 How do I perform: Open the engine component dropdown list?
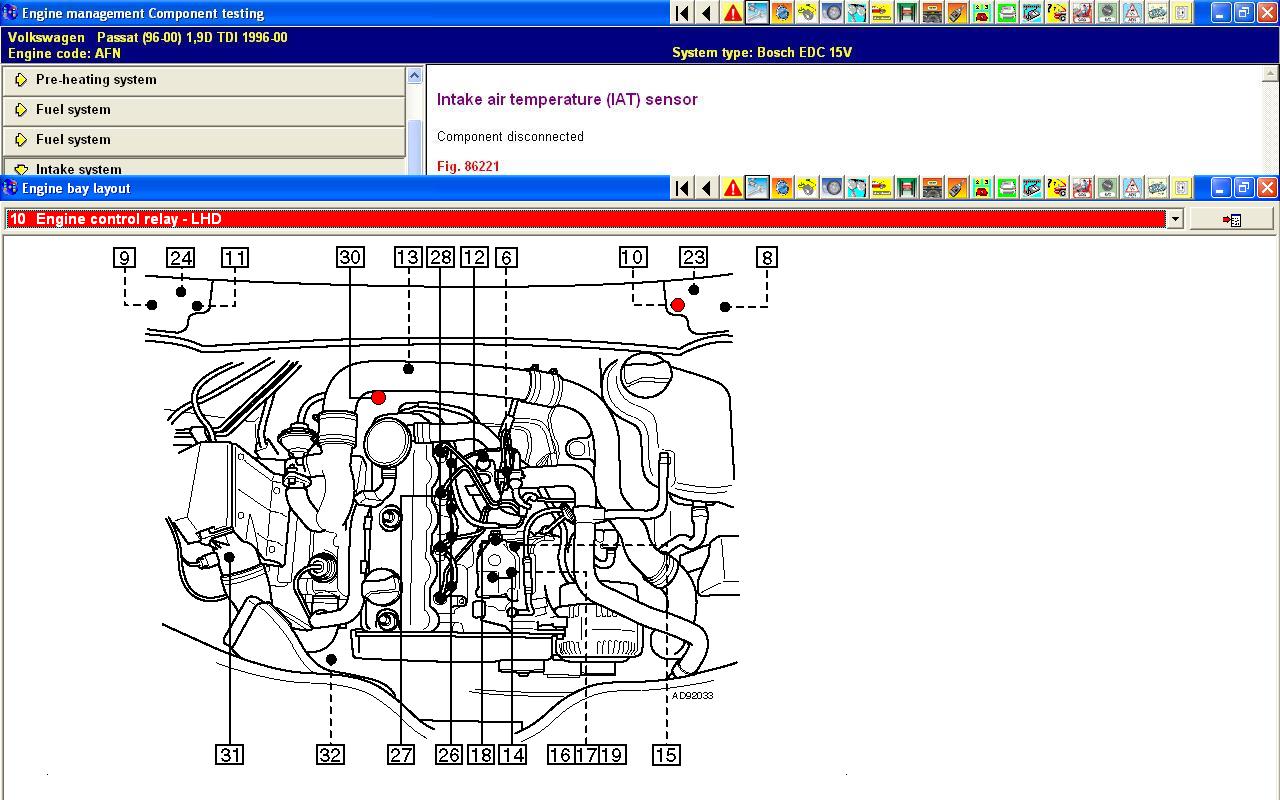tap(1175, 219)
